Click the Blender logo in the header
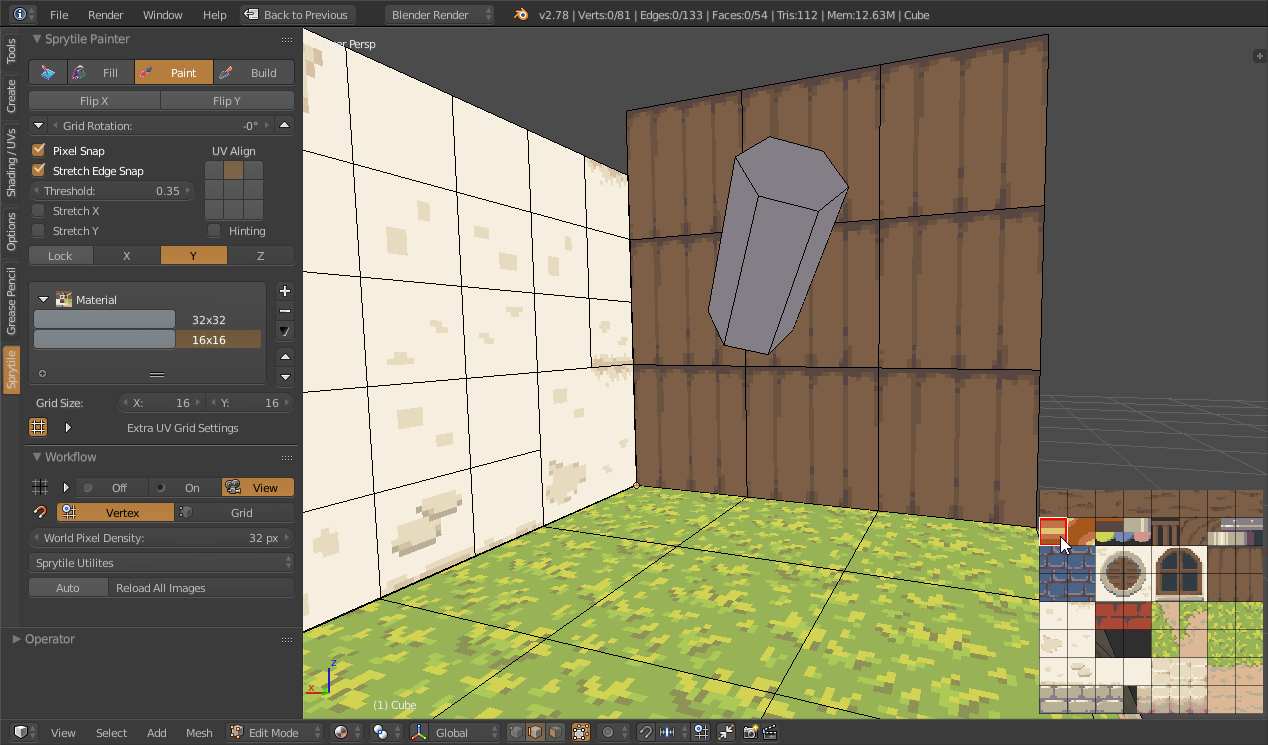Viewport: 1268px width, 745px height. tap(521, 14)
